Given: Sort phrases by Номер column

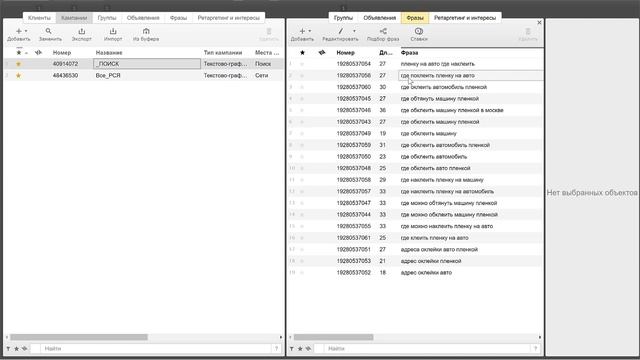Looking at the screenshot, I should (346, 53).
